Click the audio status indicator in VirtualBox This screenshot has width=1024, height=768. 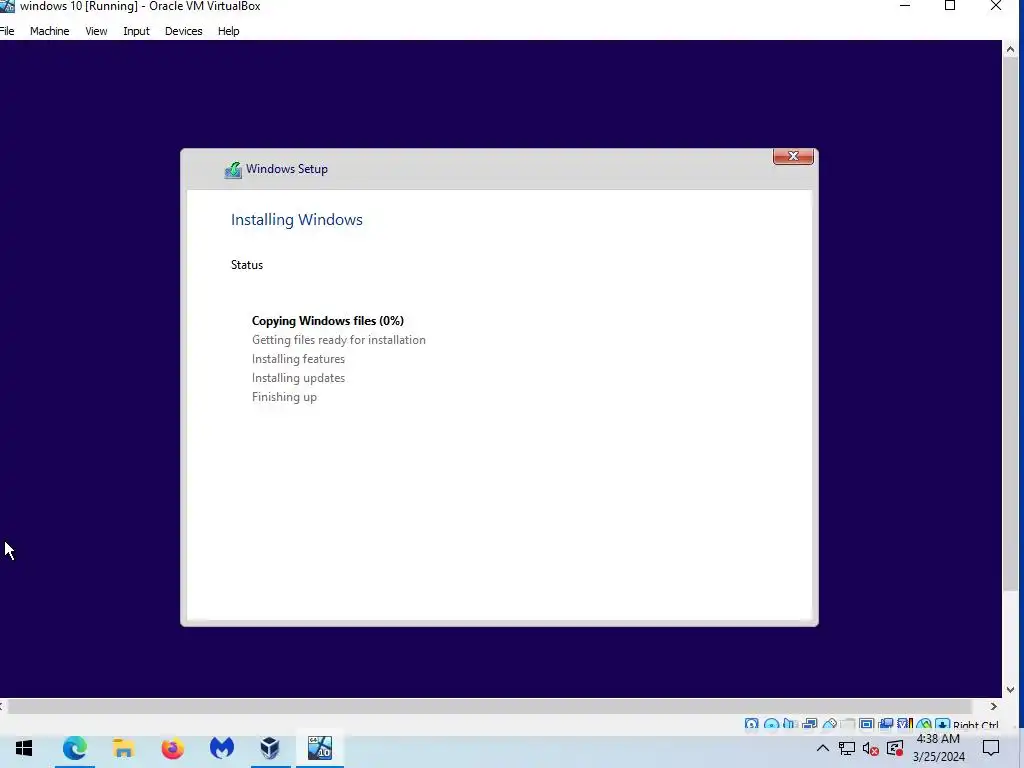click(790, 724)
